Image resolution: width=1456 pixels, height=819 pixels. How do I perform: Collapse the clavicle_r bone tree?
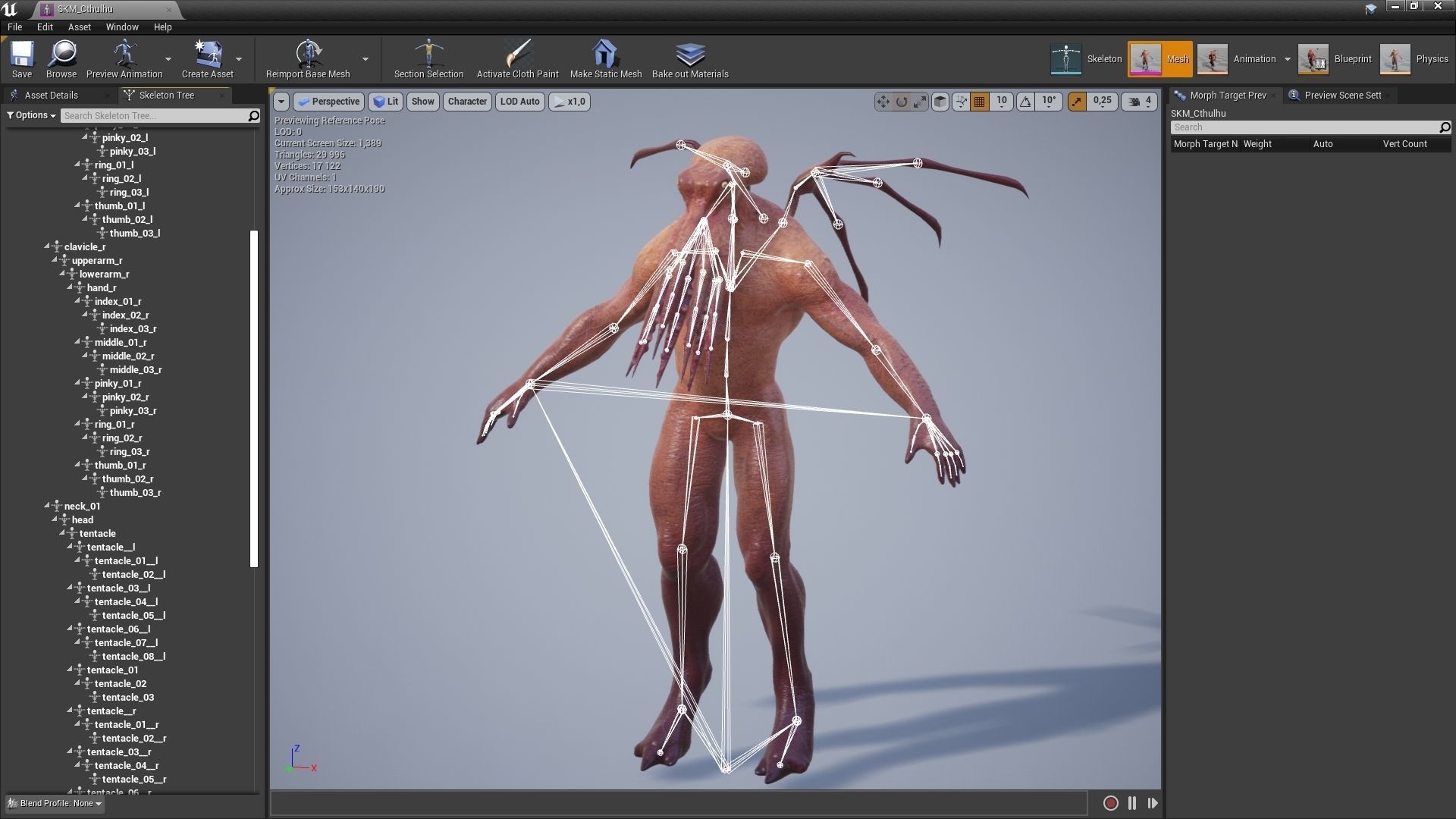pyautogui.click(x=47, y=246)
